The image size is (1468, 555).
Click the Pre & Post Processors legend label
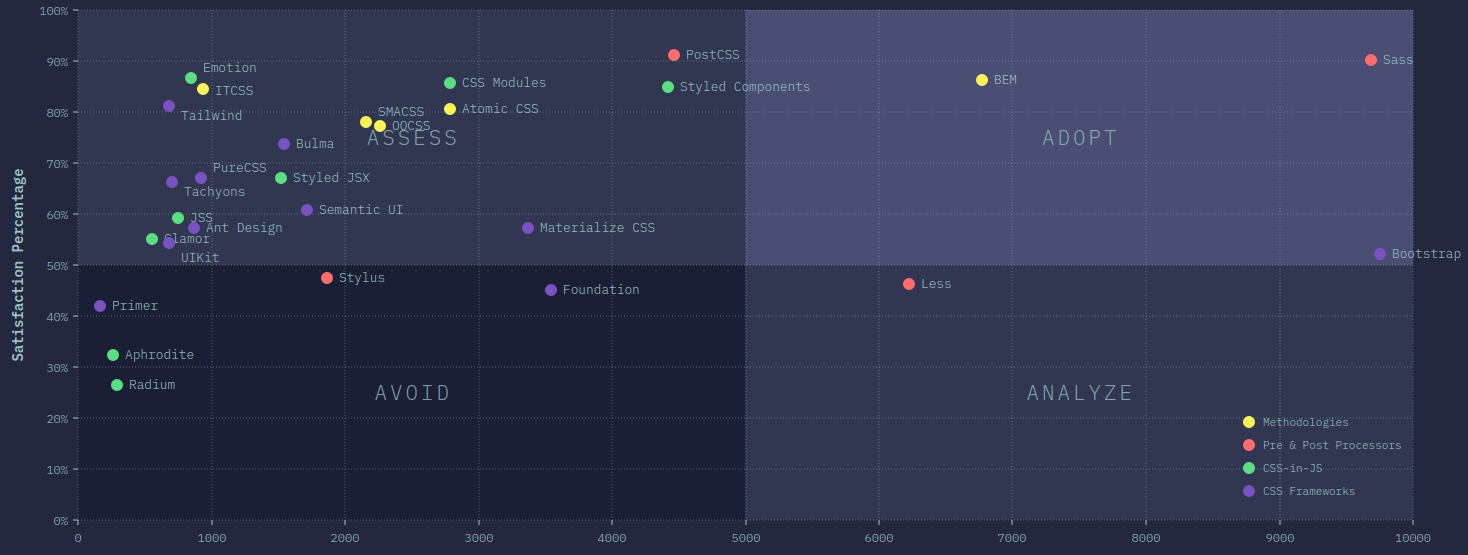click(1332, 445)
